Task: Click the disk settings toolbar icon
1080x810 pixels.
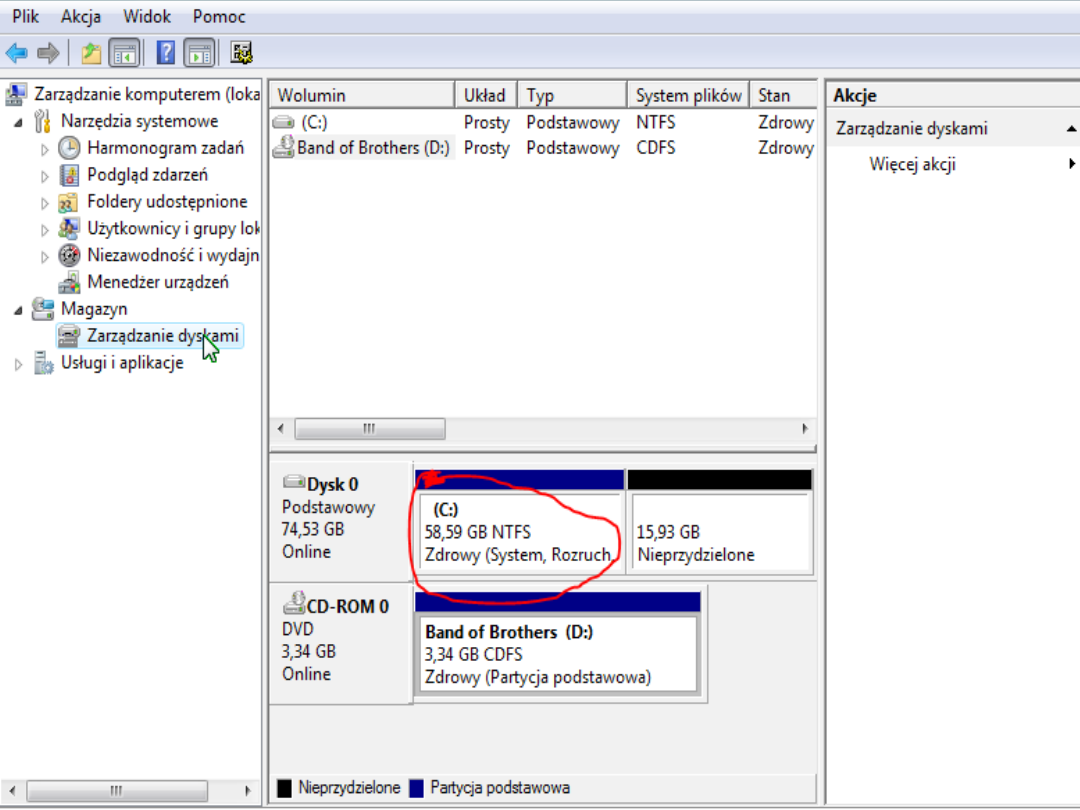Action: [x=241, y=52]
